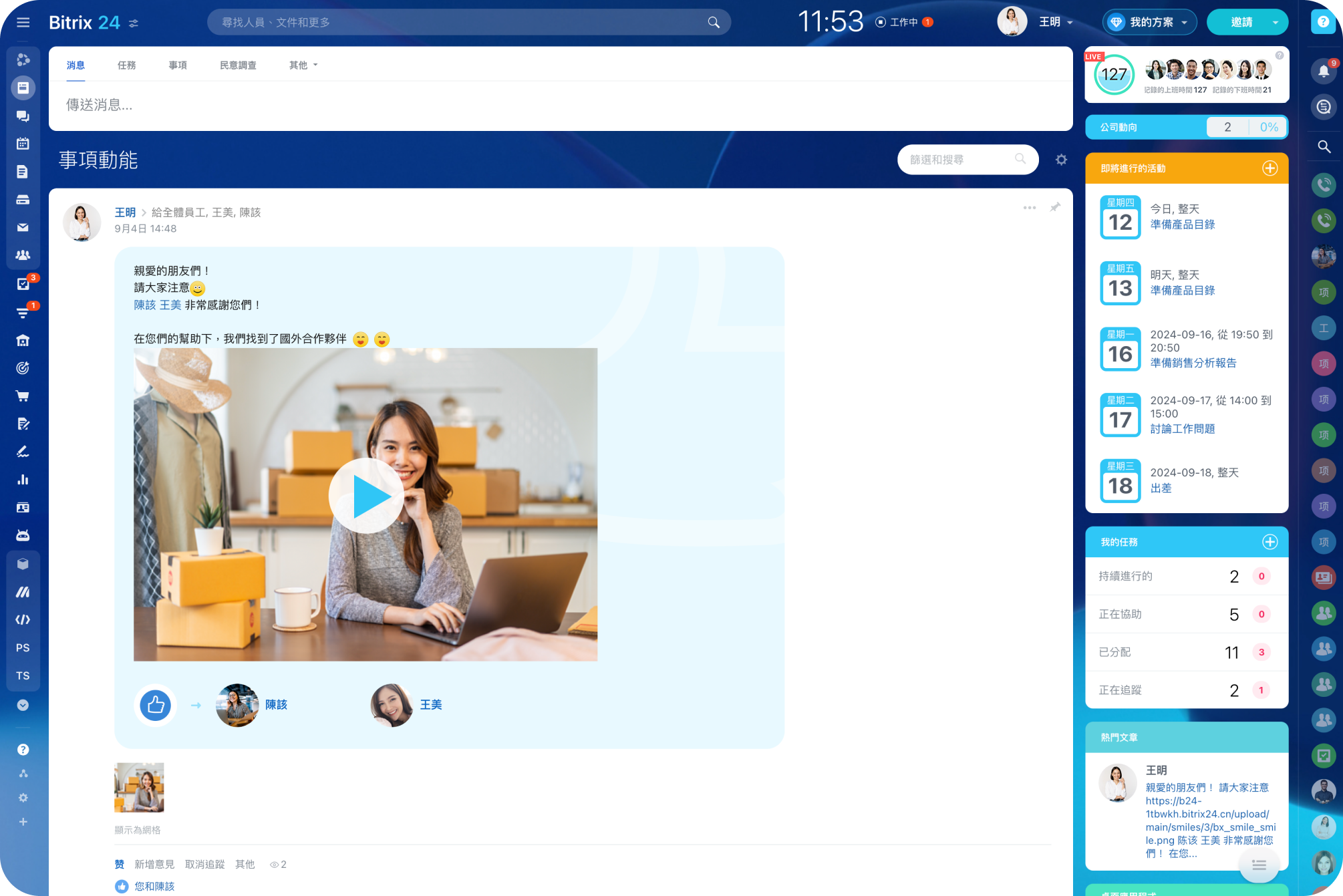Click the thumbs-up appreciation icon
The image size is (1343, 896).
156,705
